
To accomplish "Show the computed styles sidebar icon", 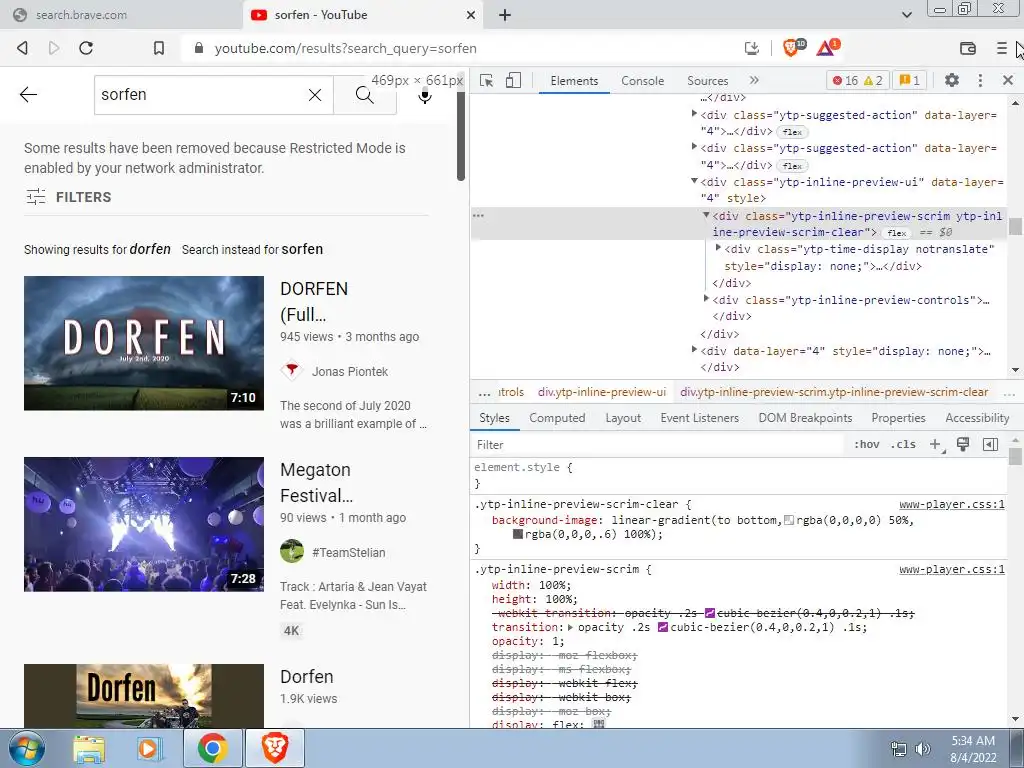I will [990, 445].
